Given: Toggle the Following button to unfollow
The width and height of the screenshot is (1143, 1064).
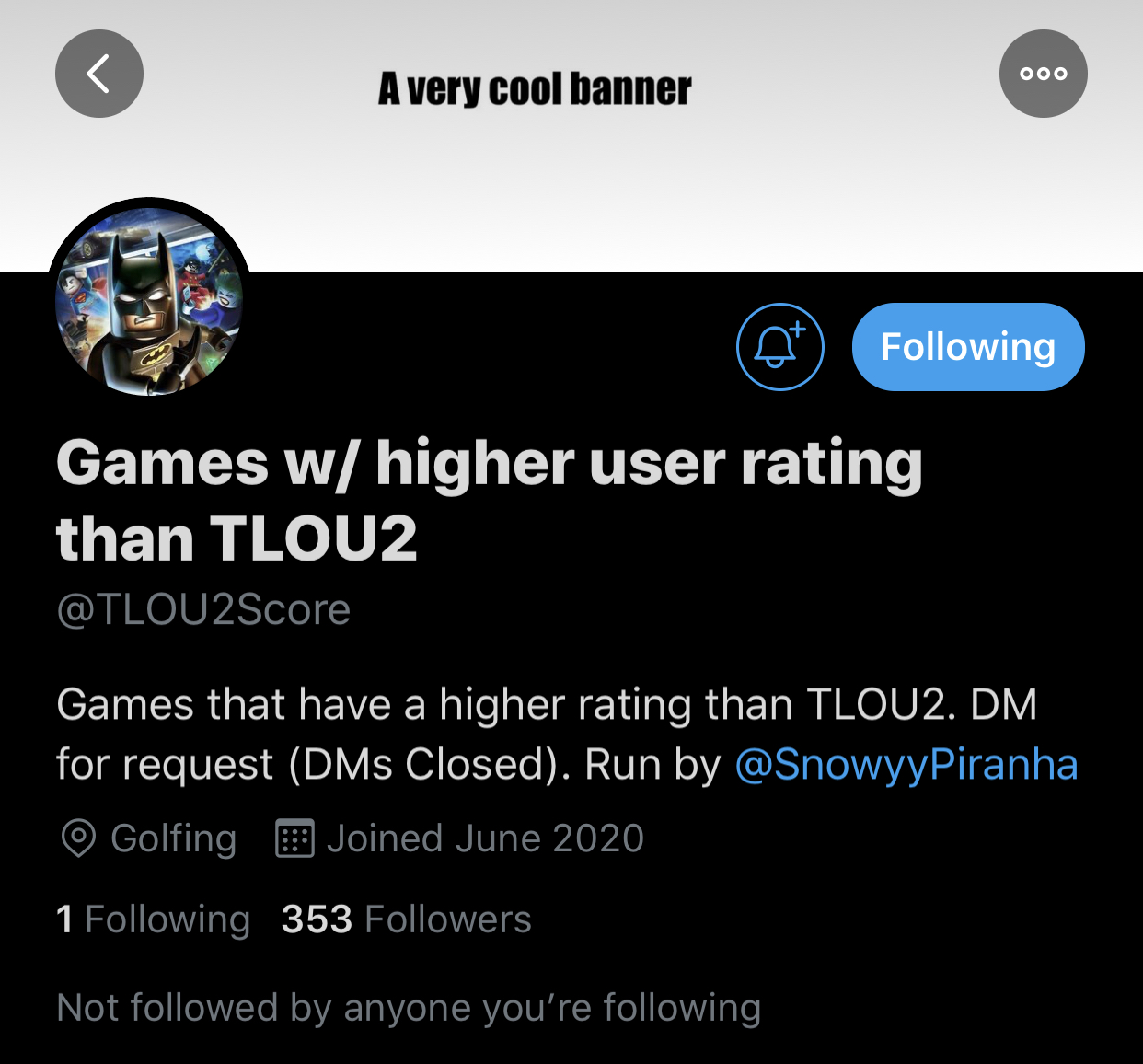Looking at the screenshot, I should point(968,347).
